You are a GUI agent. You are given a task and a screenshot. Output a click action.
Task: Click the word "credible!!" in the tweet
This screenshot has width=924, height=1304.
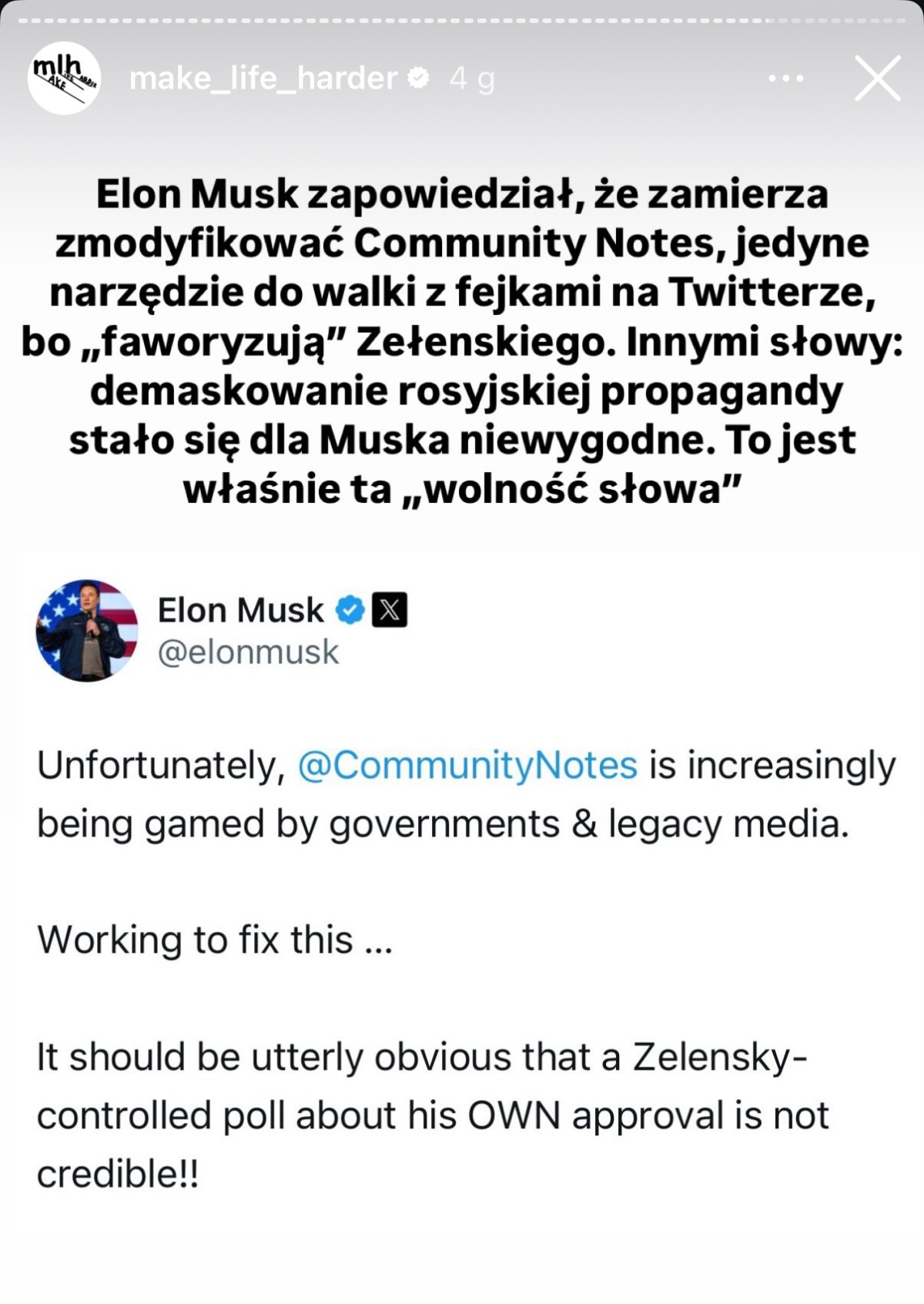click(118, 1174)
